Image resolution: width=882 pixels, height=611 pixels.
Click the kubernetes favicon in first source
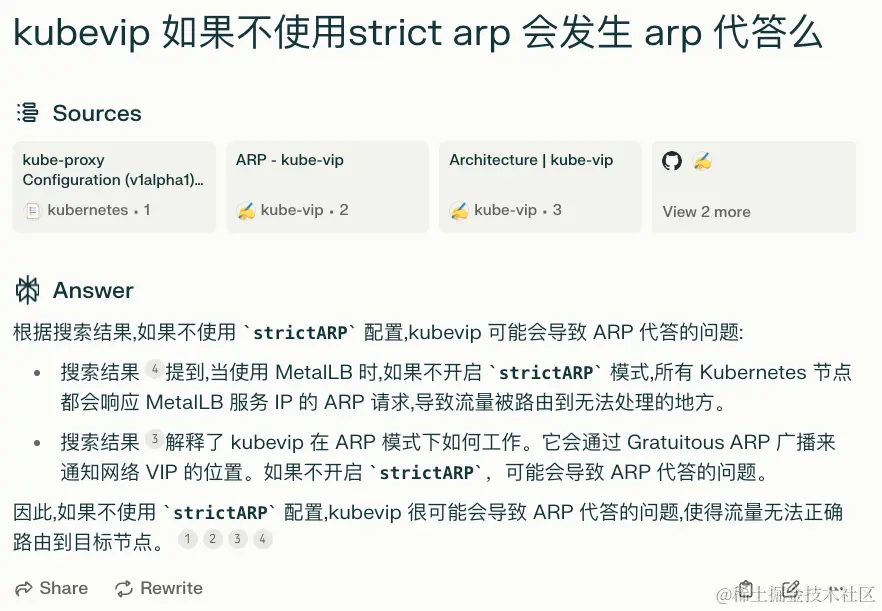click(33, 211)
